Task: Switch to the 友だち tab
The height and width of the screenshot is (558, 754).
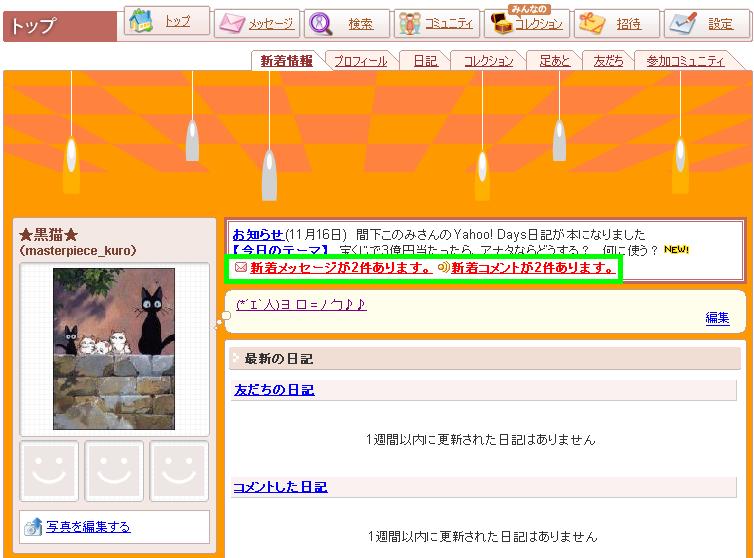Action: tap(608, 61)
